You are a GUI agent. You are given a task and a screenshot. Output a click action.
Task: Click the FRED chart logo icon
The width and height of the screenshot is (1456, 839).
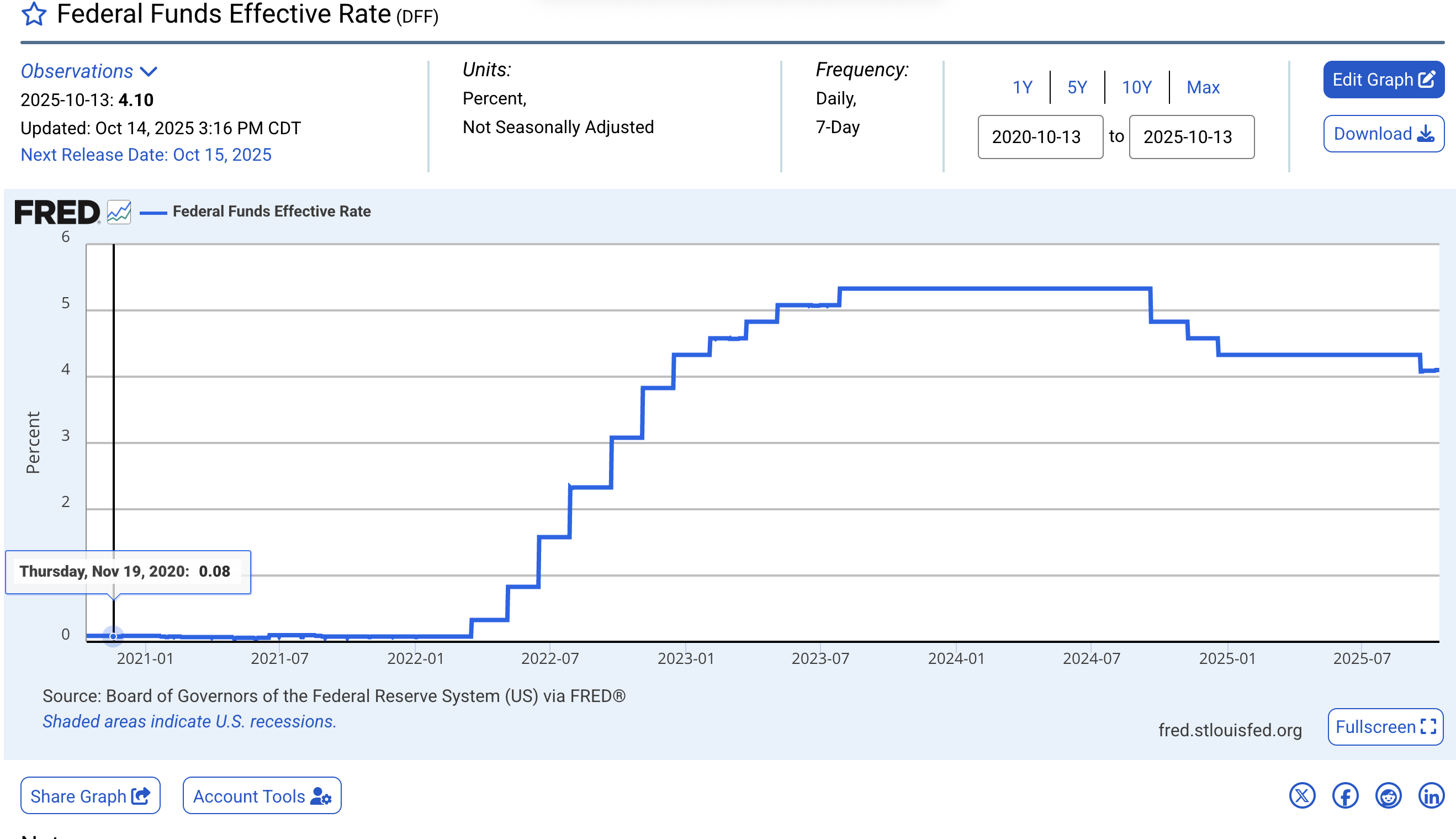pos(119,212)
